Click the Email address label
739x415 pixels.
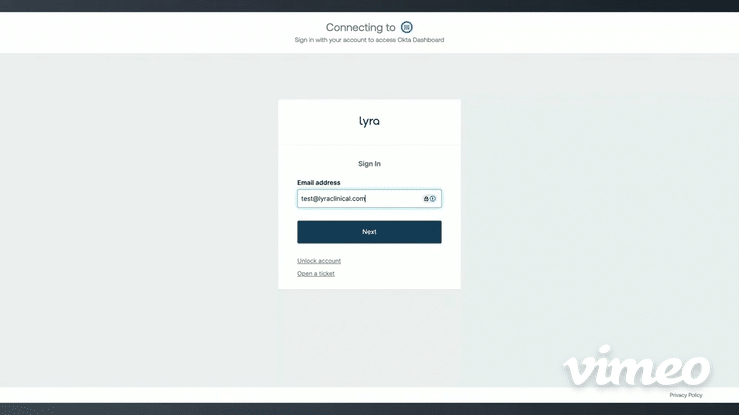(x=319, y=182)
